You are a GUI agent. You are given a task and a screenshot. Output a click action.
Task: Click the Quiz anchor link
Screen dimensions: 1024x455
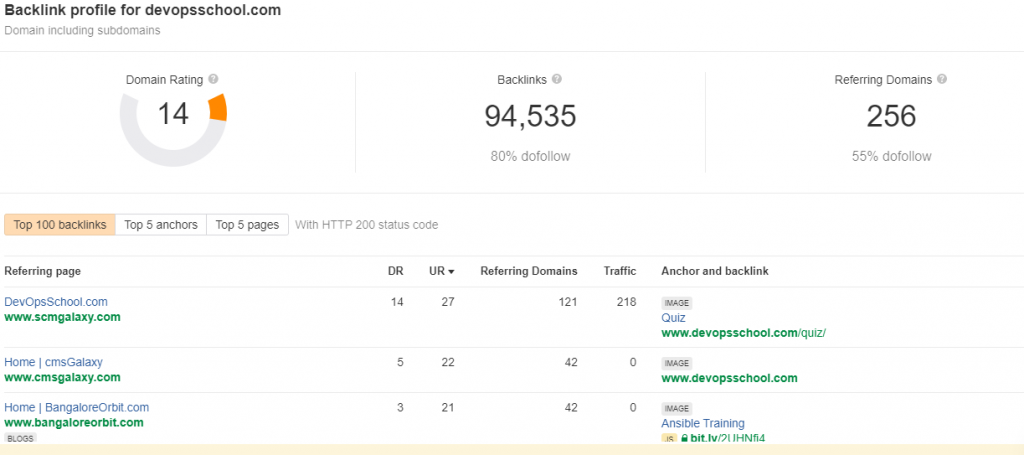673,318
